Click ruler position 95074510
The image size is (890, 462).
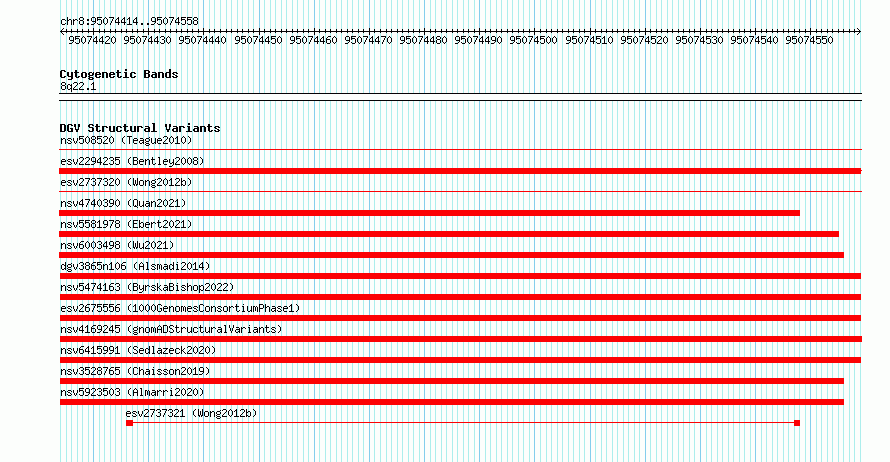(x=589, y=40)
